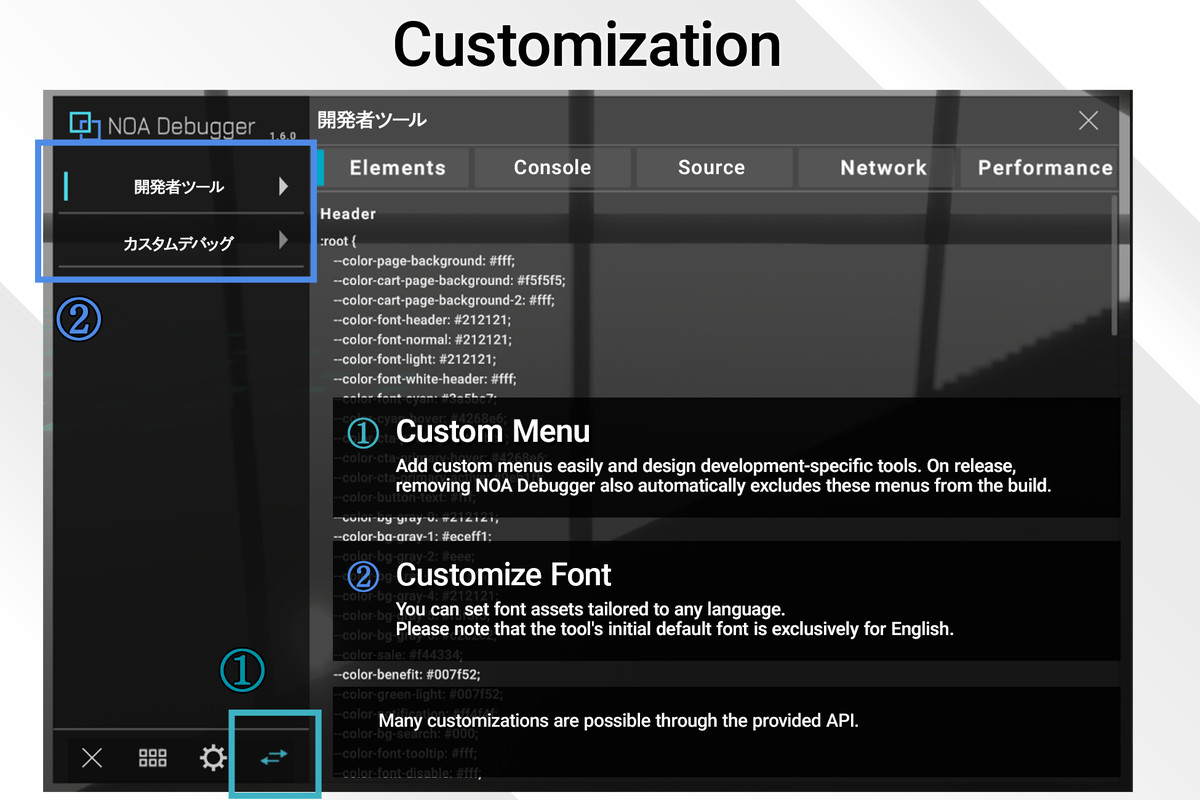The width and height of the screenshot is (1200, 800).
Task: Select the 開発者ツール sidebar menu item
Action: coord(179,187)
